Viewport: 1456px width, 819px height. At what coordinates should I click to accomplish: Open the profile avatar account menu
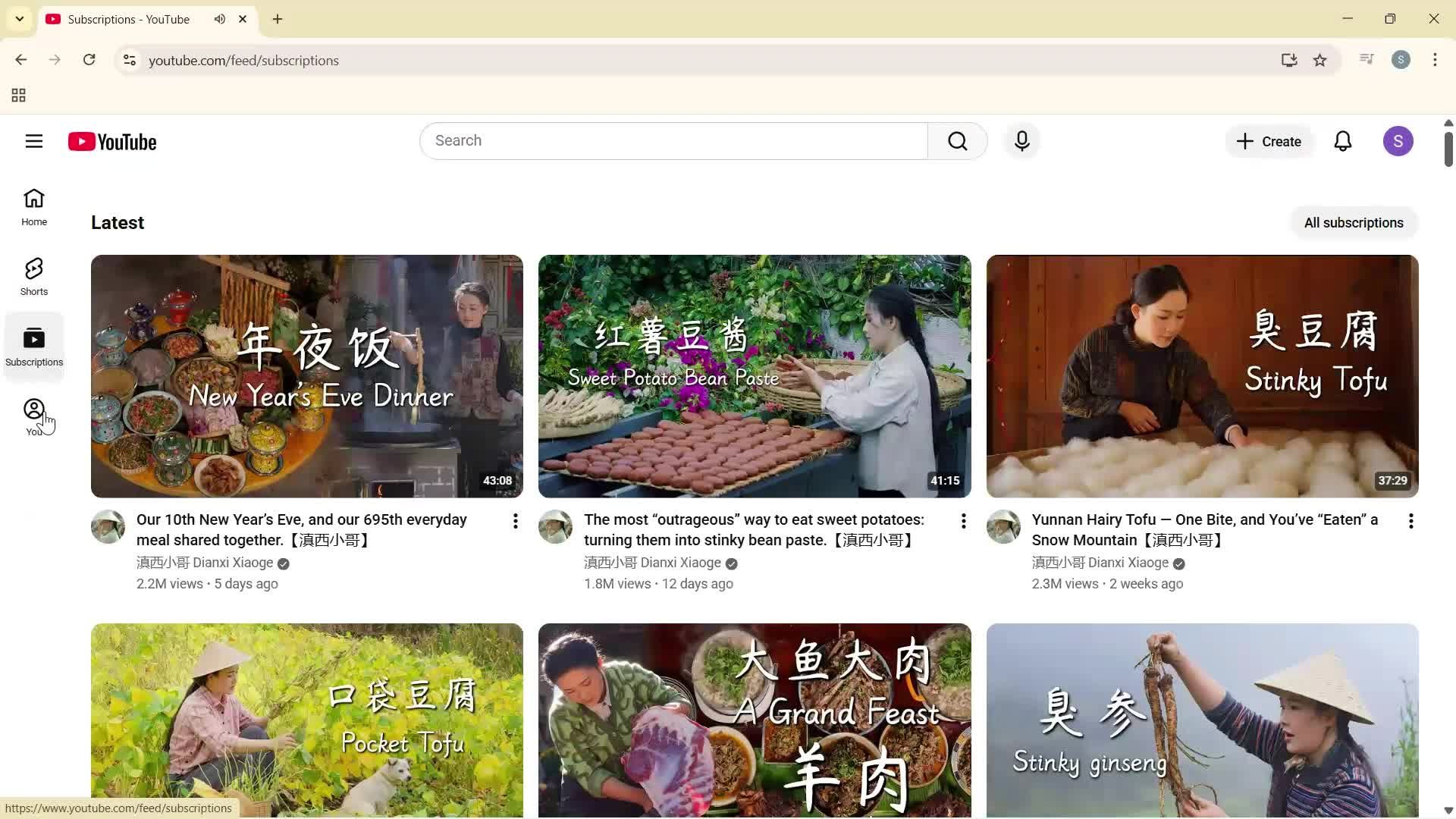point(1399,141)
